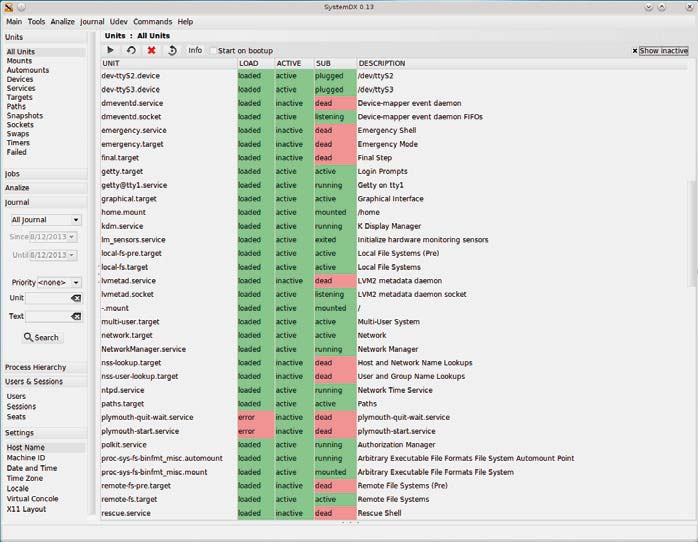
Task: Open Date and Time setting
Action: coord(32,468)
